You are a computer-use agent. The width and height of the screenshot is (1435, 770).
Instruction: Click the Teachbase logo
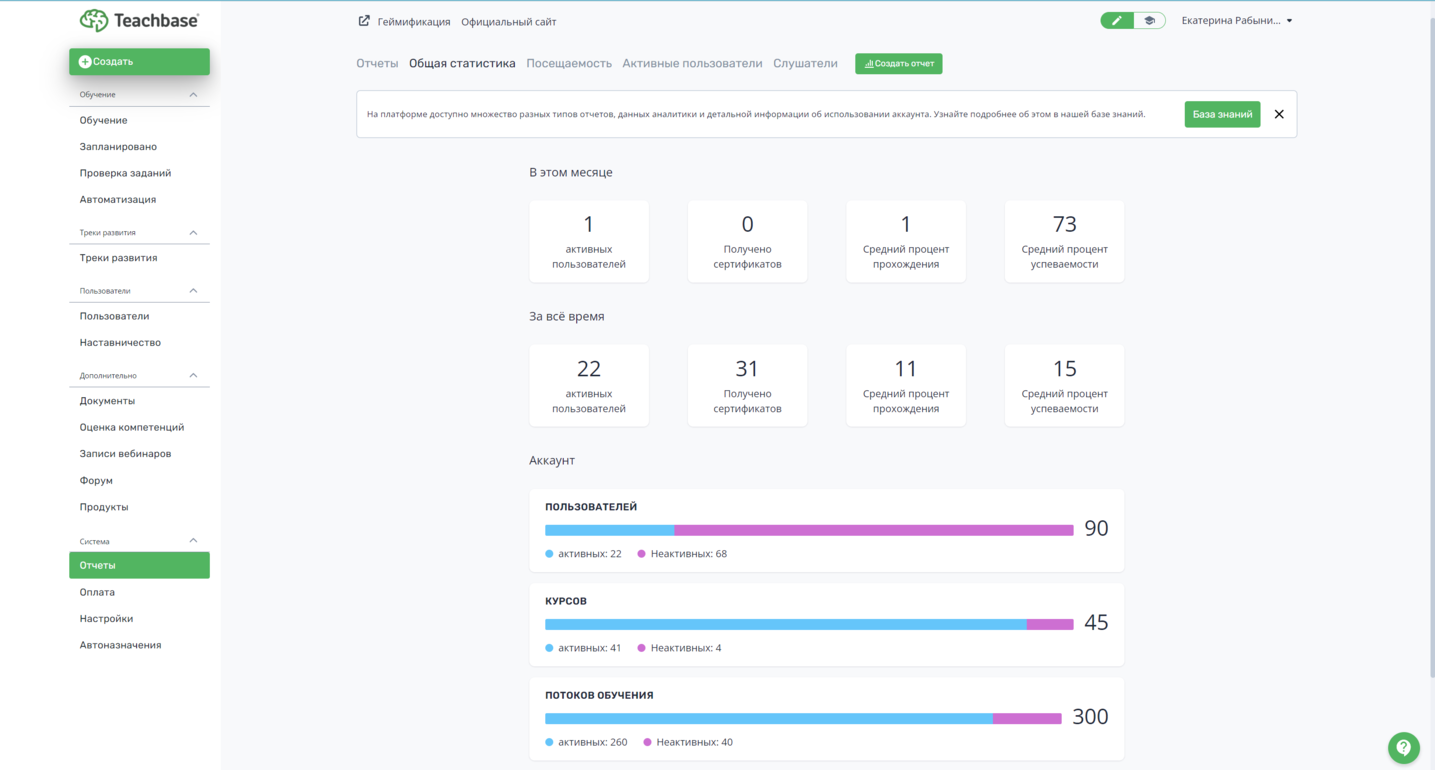pos(139,20)
